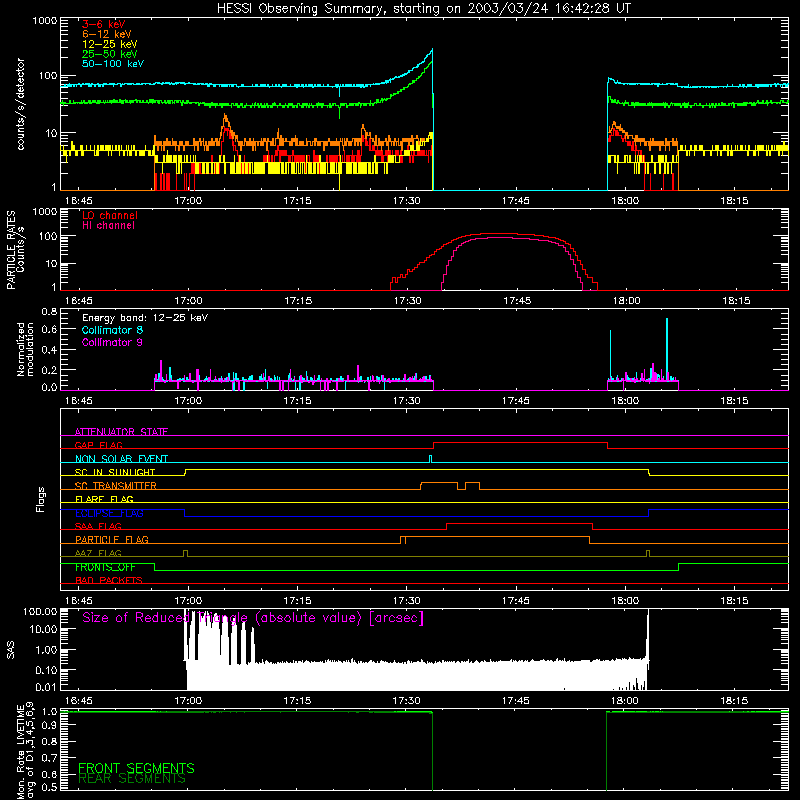Click the 17:30 tick label of top plot
Screen dimensions: 800x800
tap(407, 201)
